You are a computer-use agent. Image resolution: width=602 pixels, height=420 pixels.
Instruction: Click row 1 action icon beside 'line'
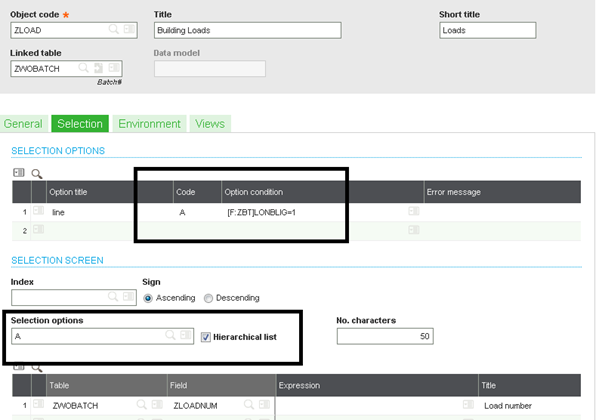tap(38, 211)
